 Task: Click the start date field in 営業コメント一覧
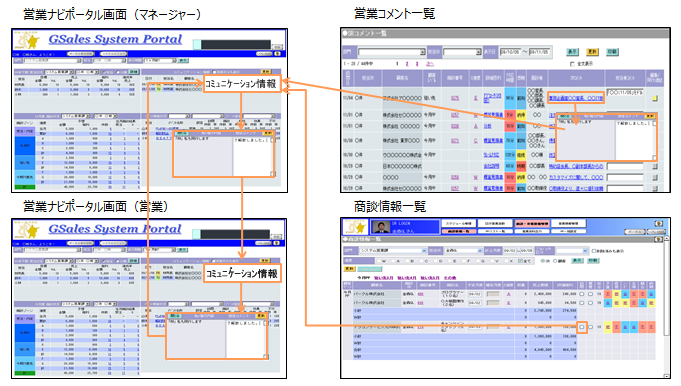(510, 52)
